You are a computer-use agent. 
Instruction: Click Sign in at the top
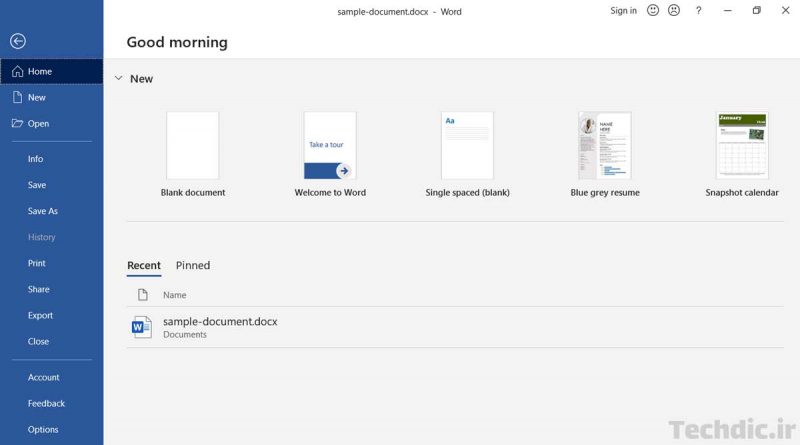coord(623,11)
